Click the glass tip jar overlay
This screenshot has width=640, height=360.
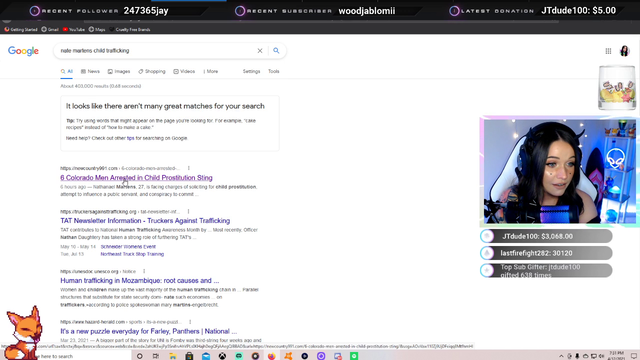point(617,88)
